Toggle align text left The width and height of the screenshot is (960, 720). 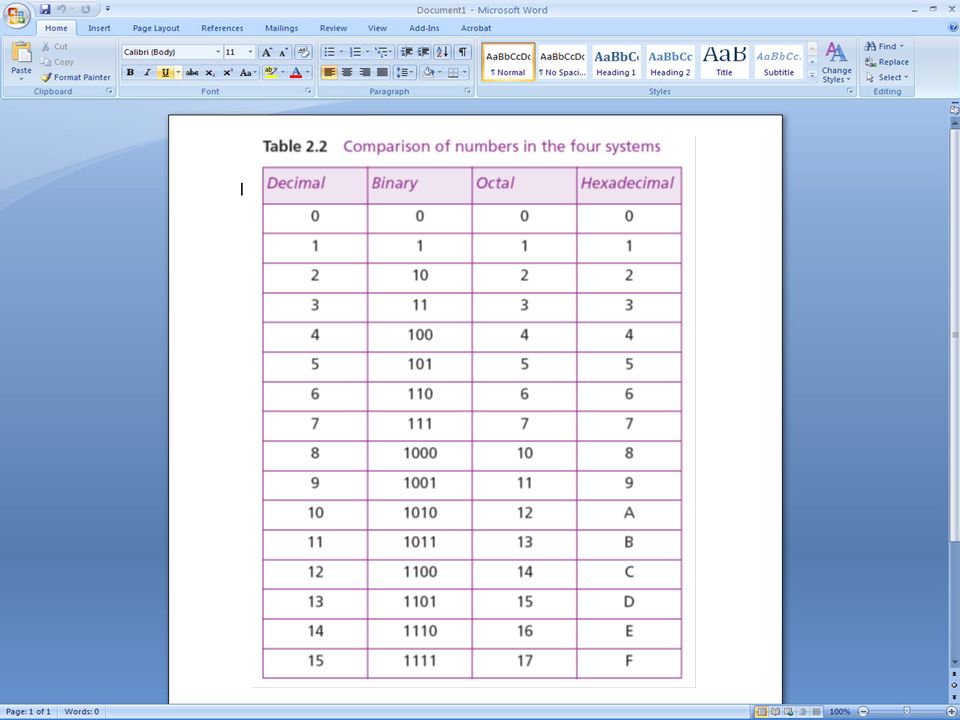coord(329,72)
